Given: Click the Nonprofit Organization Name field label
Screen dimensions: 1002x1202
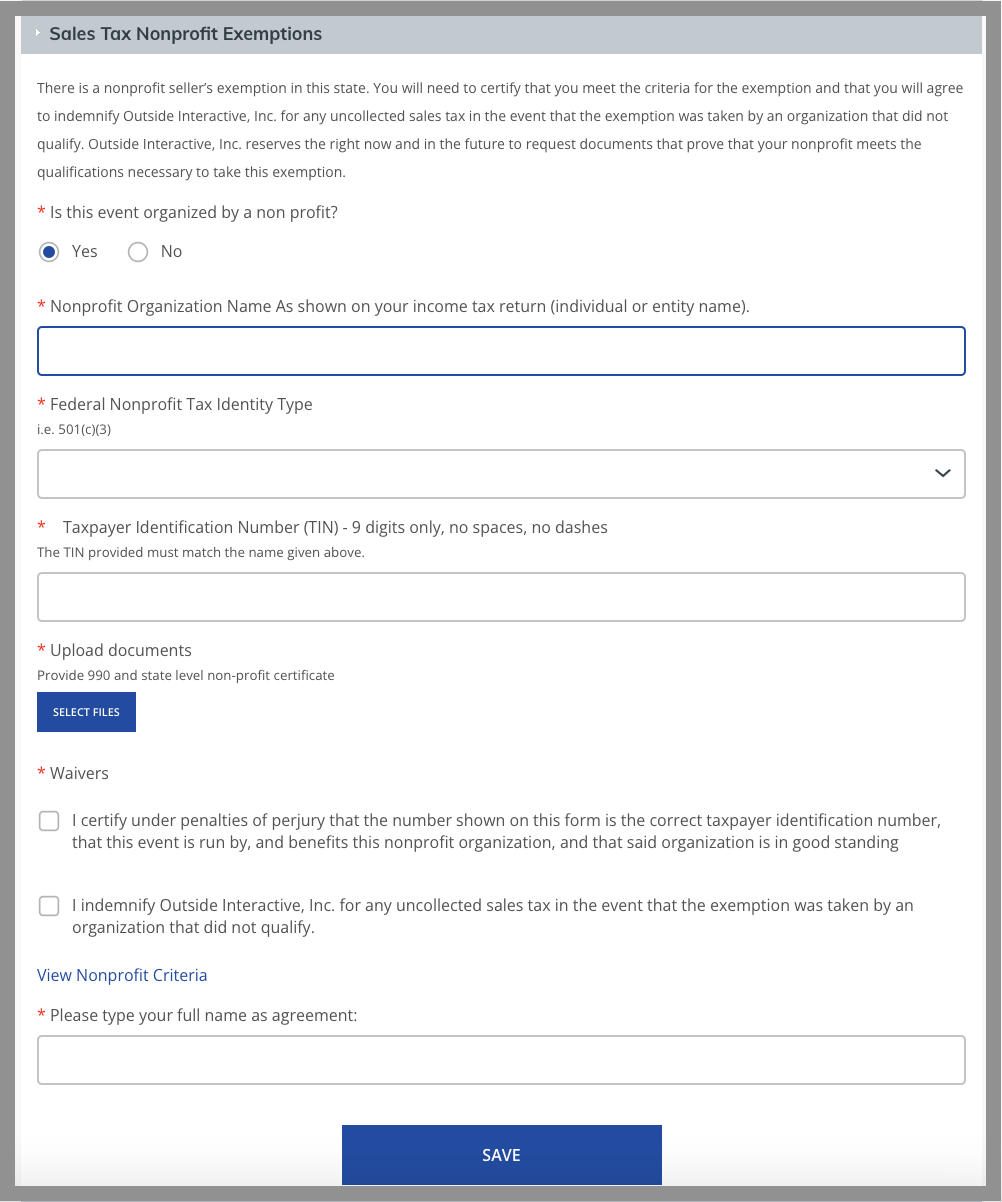Looking at the screenshot, I should tap(399, 306).
